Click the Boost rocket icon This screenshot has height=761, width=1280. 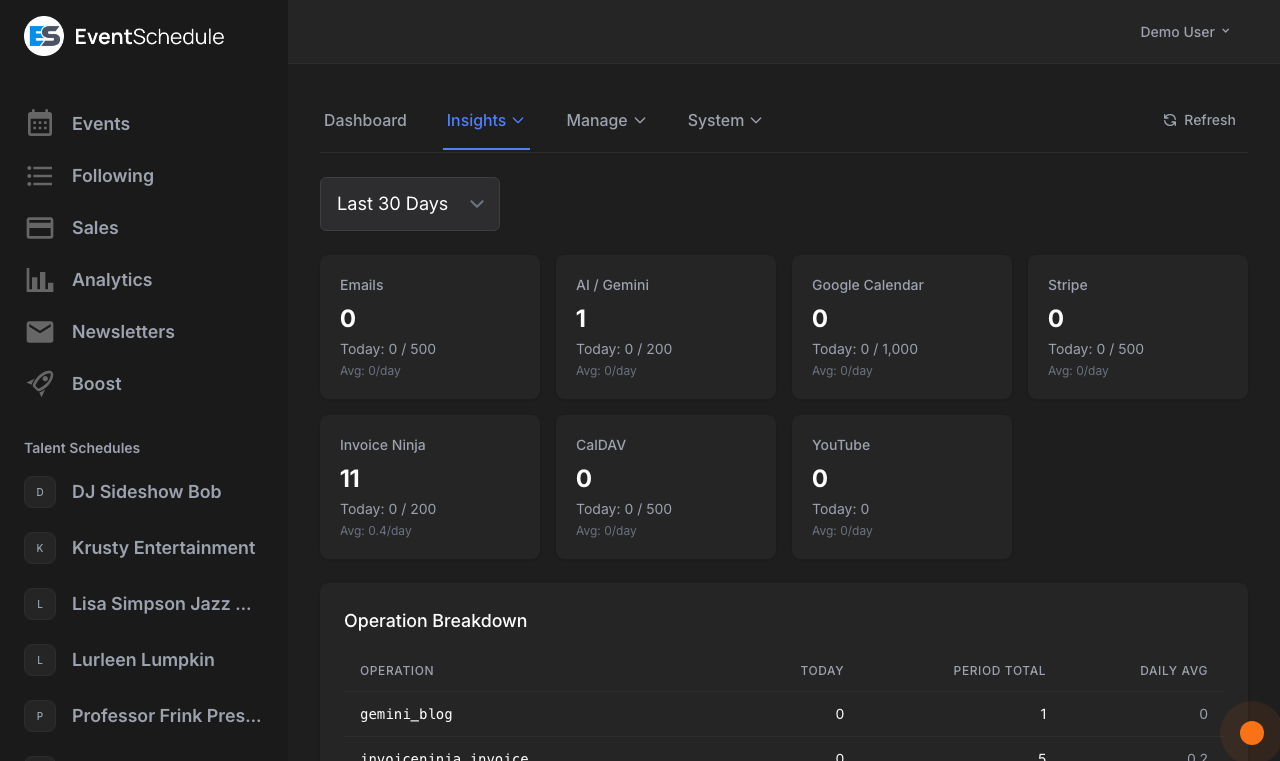(40, 384)
